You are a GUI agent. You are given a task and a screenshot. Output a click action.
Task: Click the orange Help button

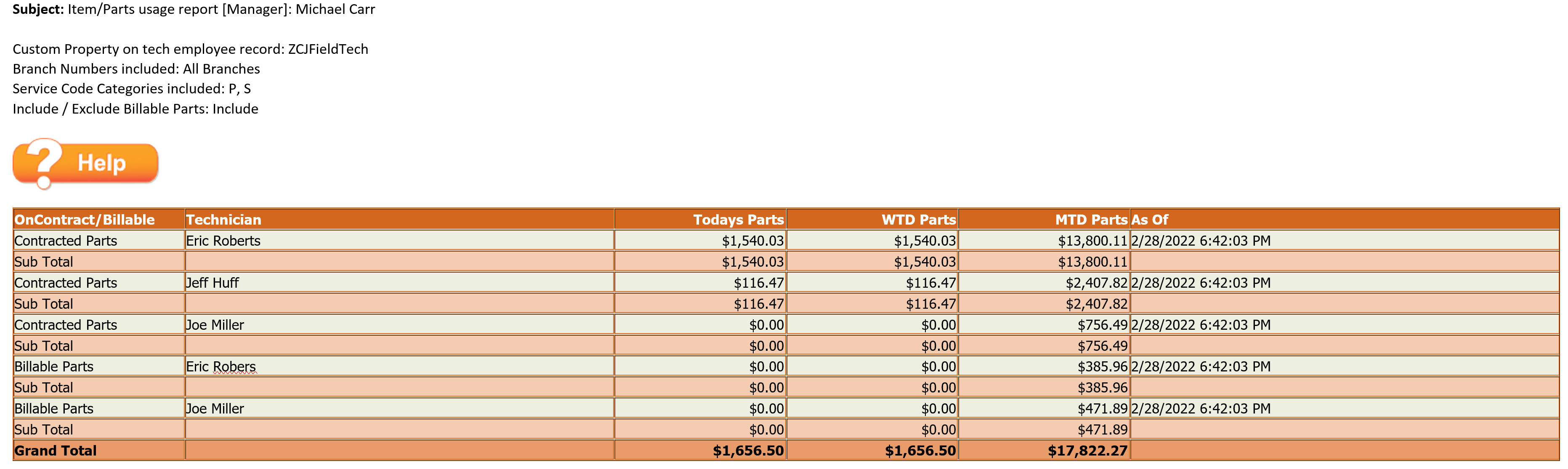(86, 163)
